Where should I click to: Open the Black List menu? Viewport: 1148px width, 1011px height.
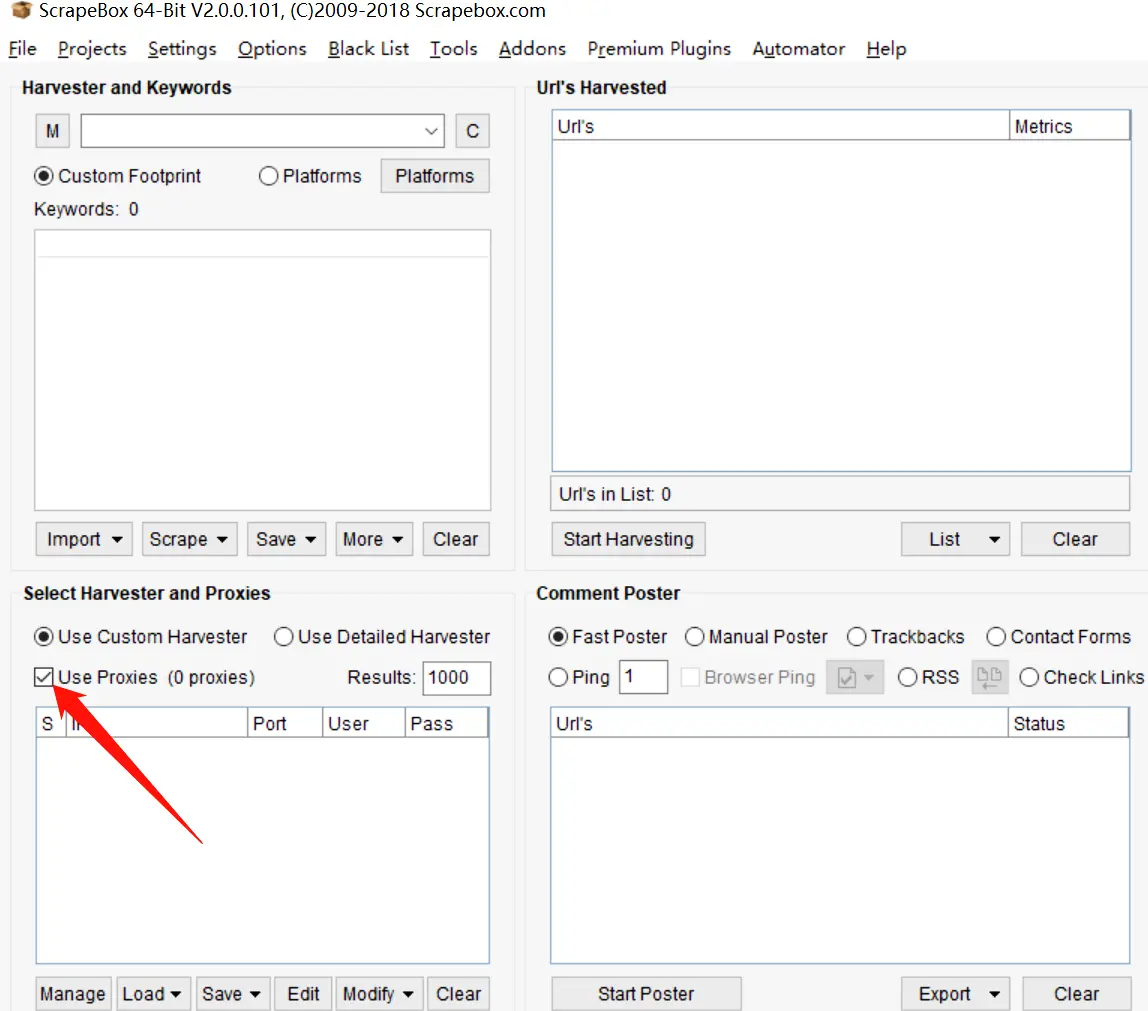(368, 49)
